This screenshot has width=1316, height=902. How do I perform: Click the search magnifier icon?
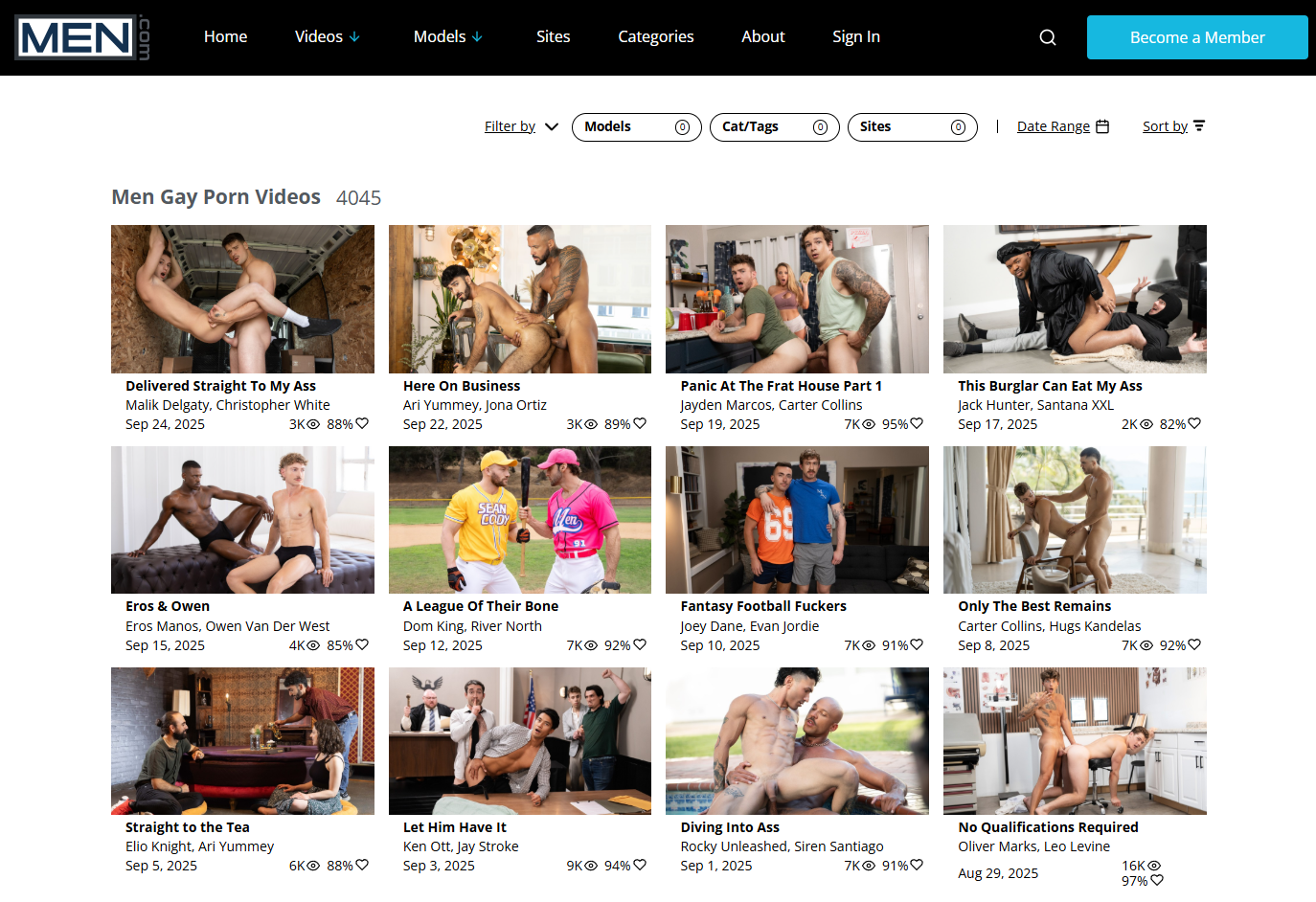tap(1048, 37)
